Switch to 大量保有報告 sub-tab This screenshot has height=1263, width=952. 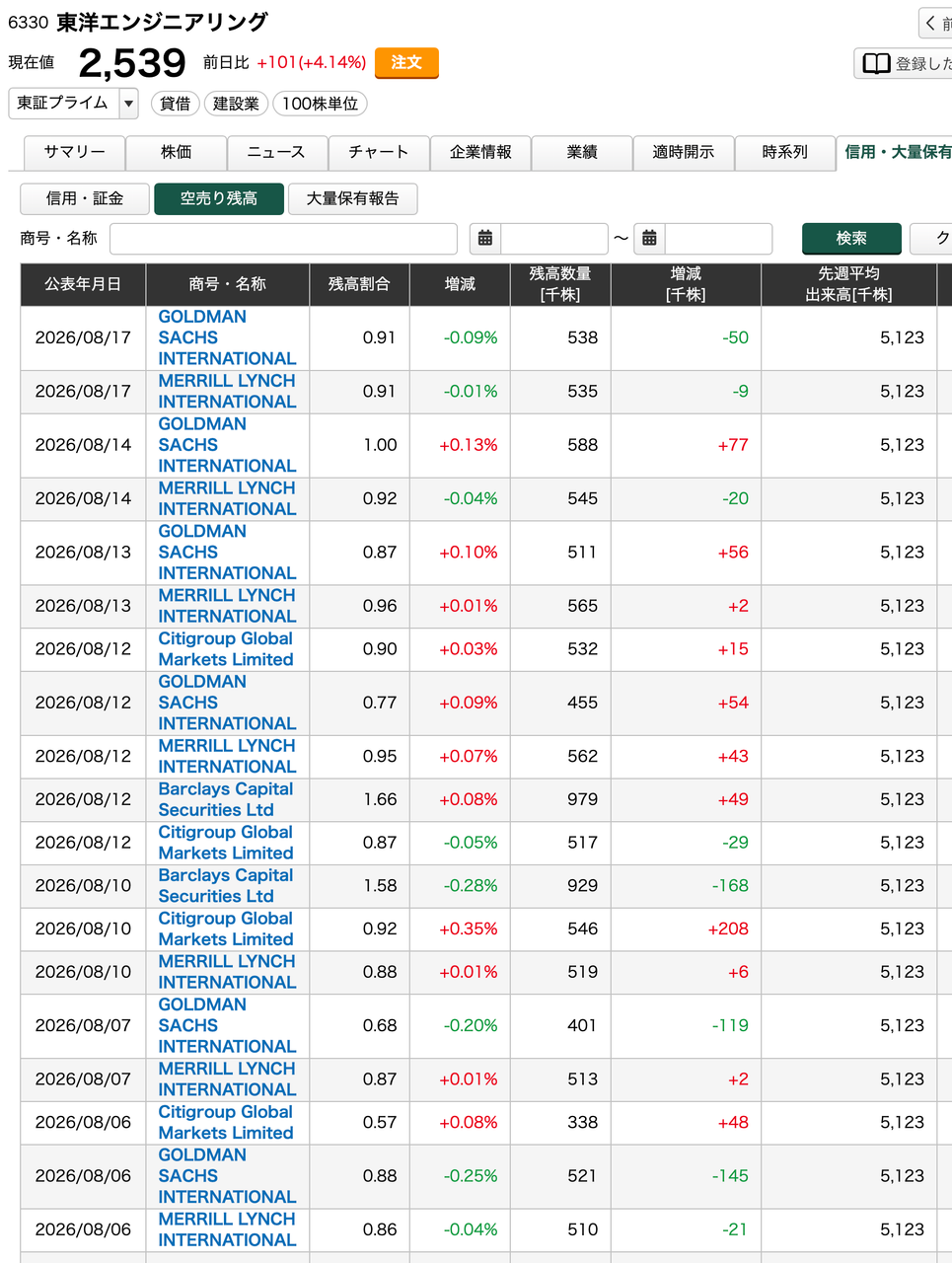coord(352,198)
